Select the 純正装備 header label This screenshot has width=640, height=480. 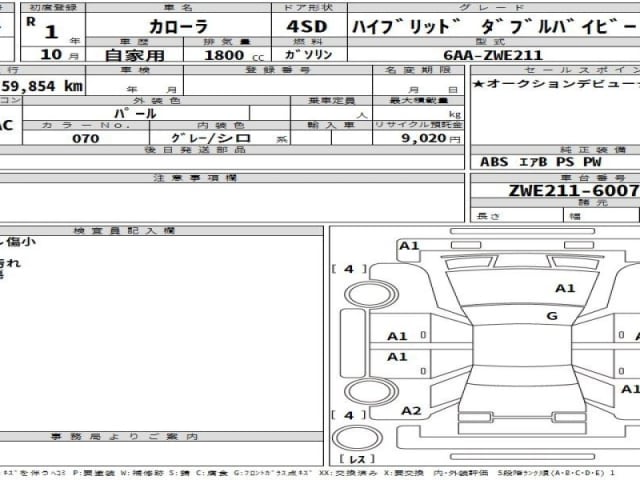pos(593,150)
